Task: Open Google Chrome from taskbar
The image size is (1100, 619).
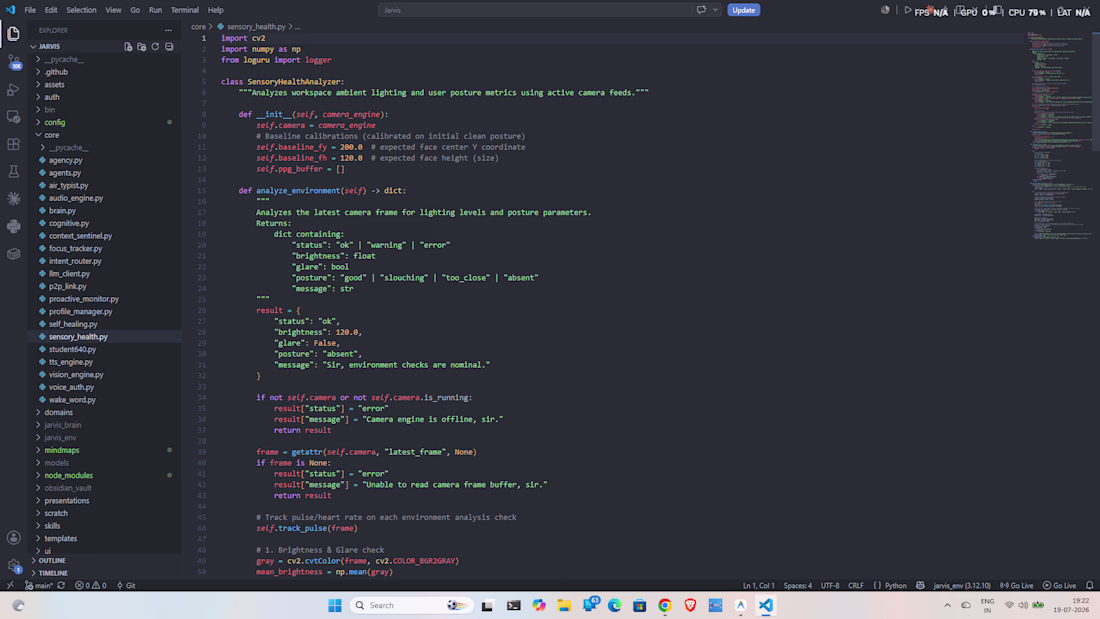Action: (664, 605)
